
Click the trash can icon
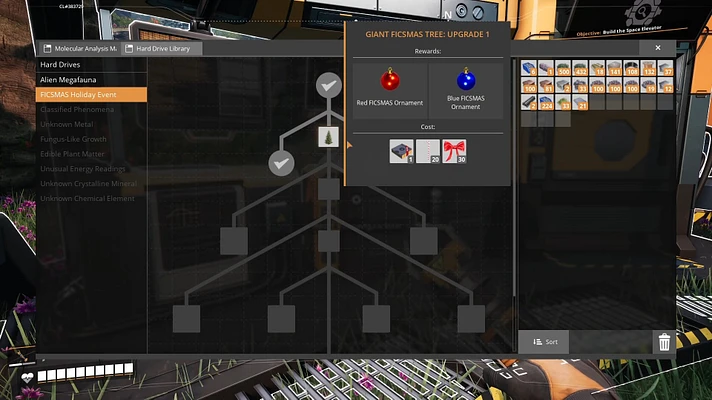[664, 342]
